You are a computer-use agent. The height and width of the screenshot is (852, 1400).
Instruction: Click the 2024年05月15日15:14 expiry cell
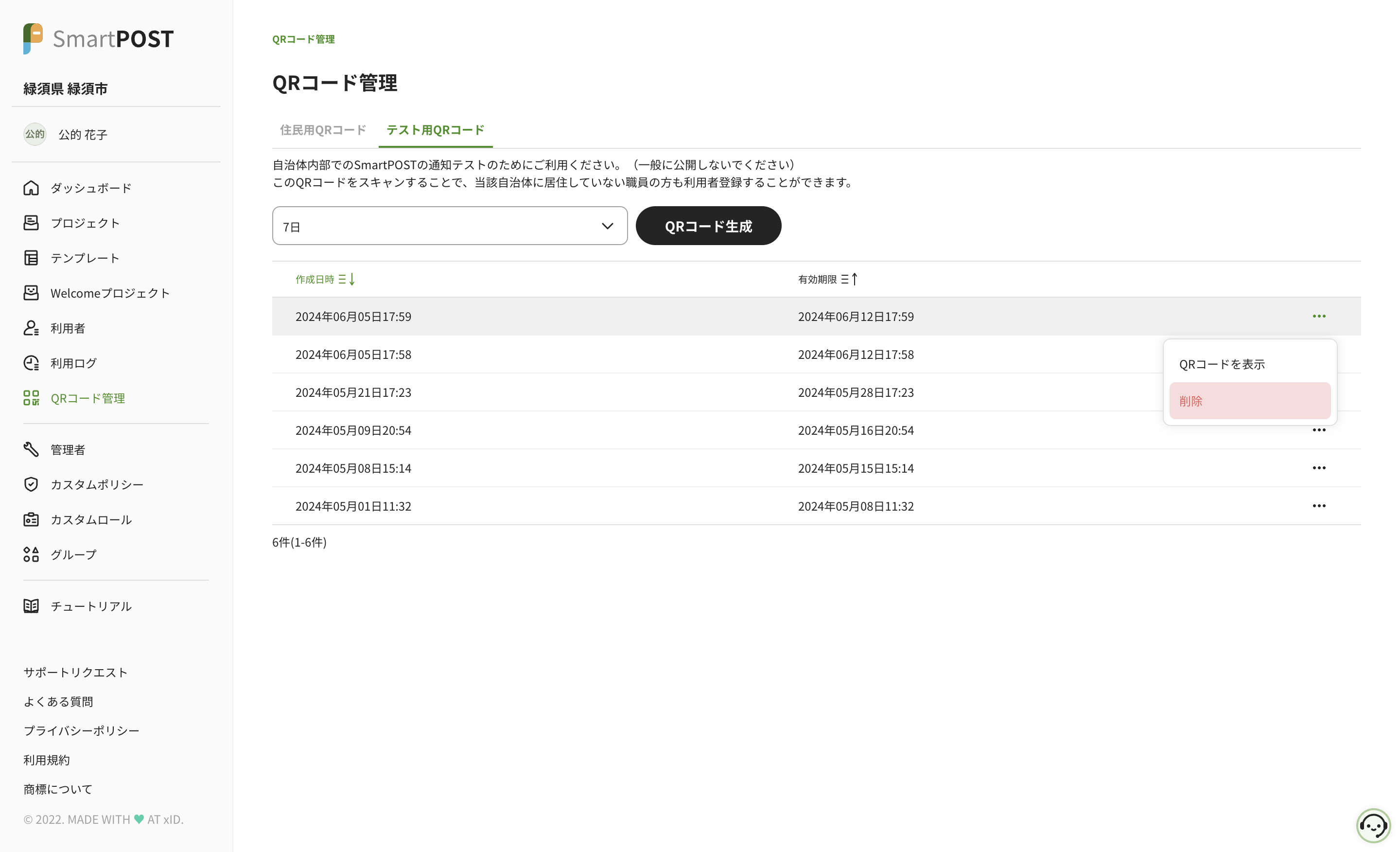[x=856, y=468]
